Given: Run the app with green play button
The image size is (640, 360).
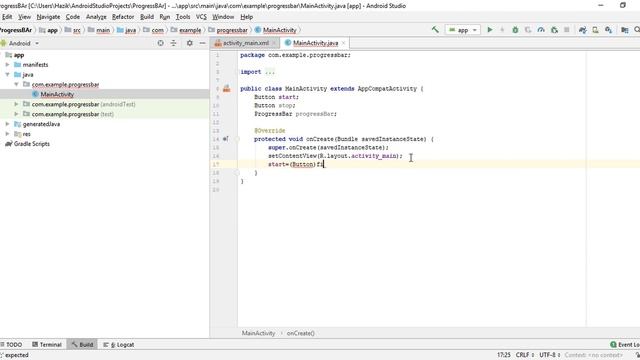Looking at the screenshot, I should click(x=490, y=30).
